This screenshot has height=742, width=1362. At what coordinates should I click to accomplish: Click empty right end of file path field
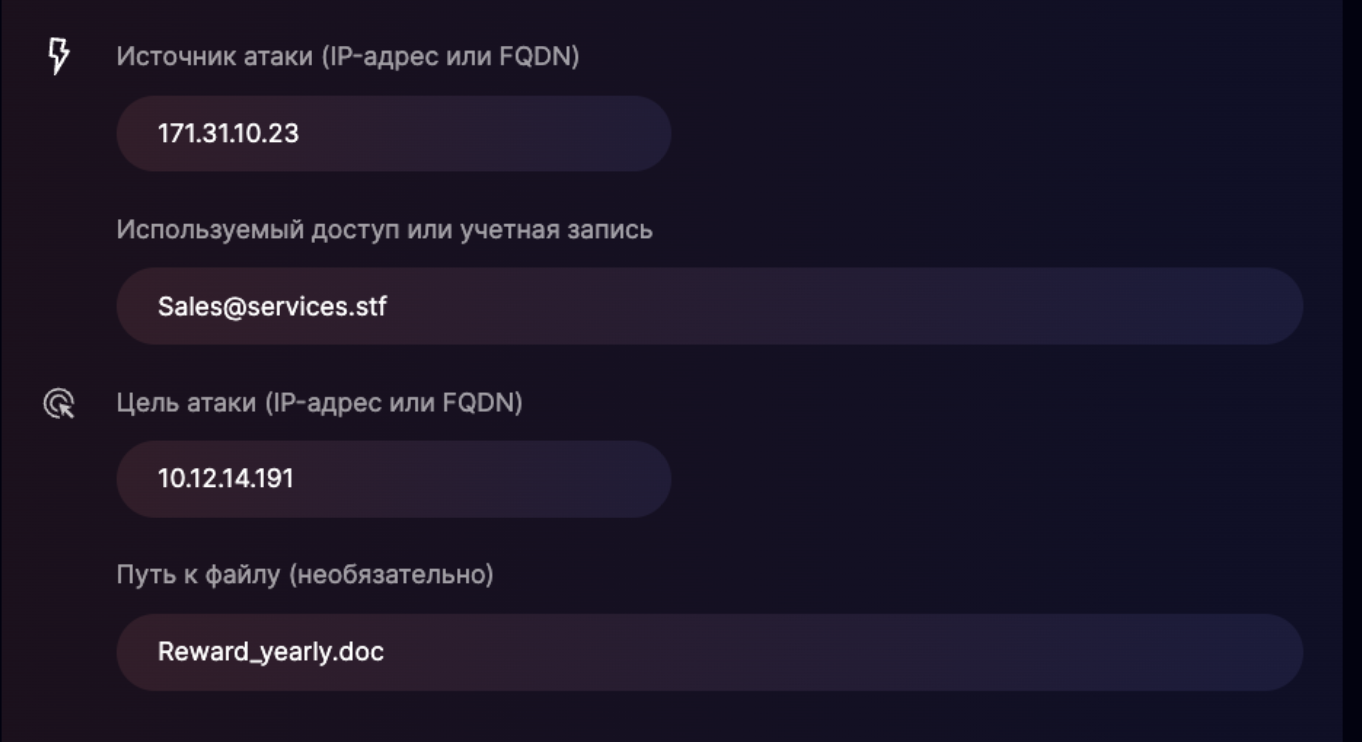(1200, 652)
